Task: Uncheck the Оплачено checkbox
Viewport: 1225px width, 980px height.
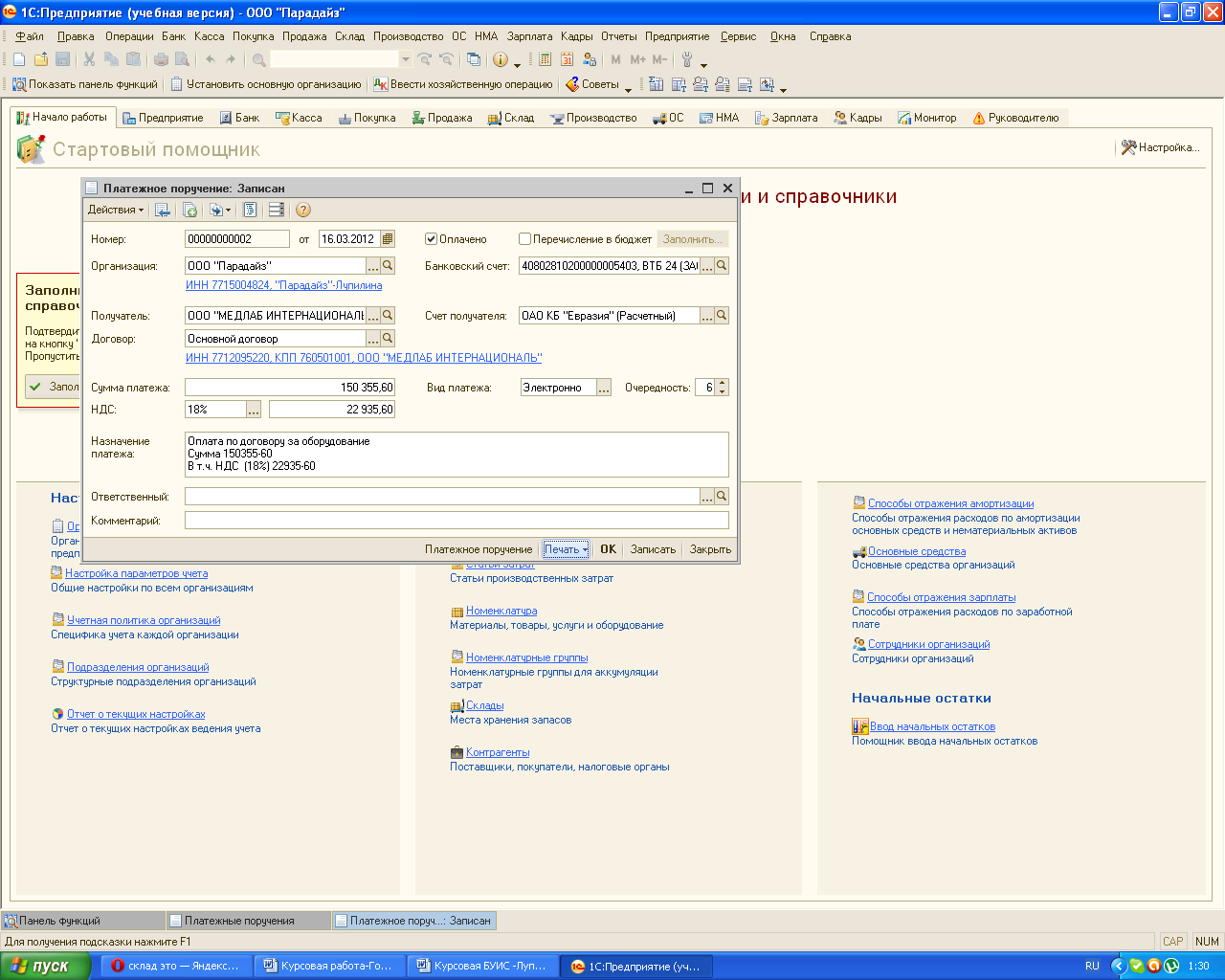Action: pyautogui.click(x=432, y=239)
